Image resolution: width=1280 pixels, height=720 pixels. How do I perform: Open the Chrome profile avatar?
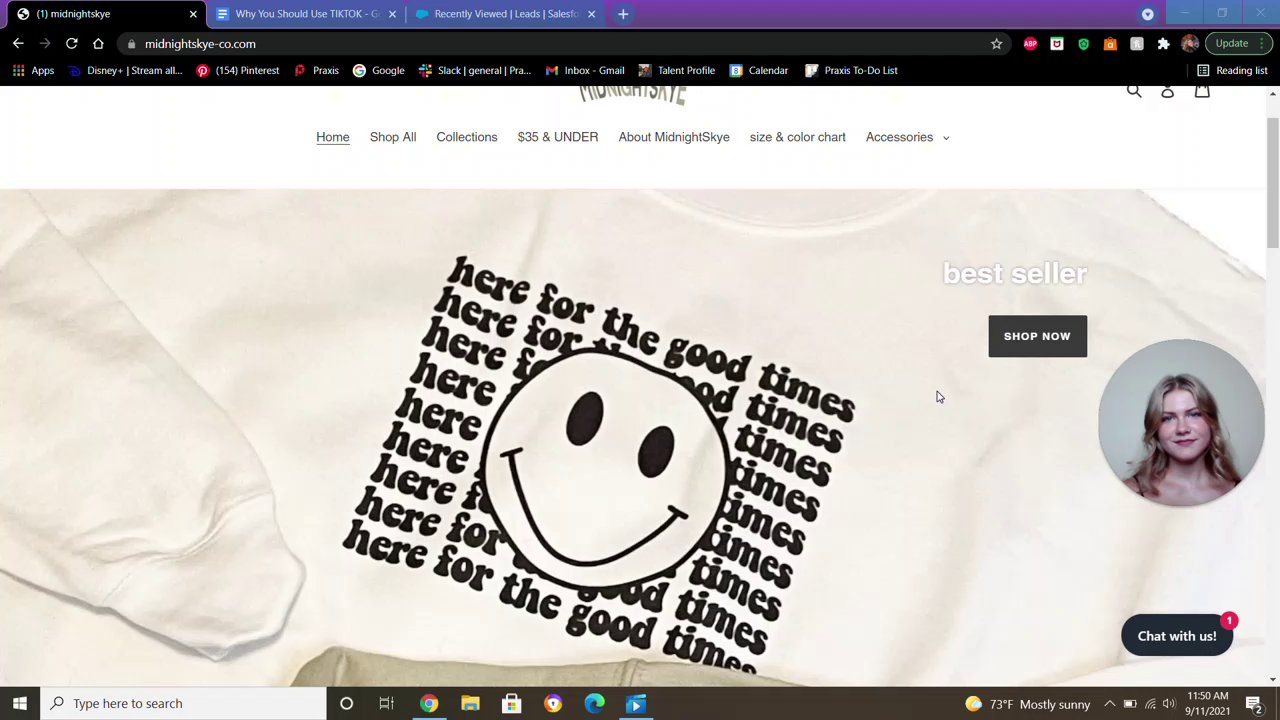(1189, 44)
